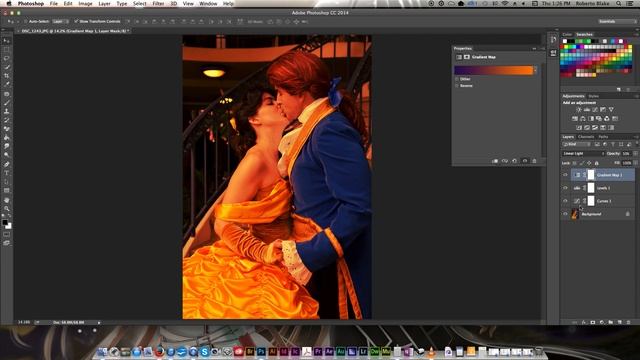Click the Gradient Map 1 layer mask thumbnail

(x=591, y=175)
